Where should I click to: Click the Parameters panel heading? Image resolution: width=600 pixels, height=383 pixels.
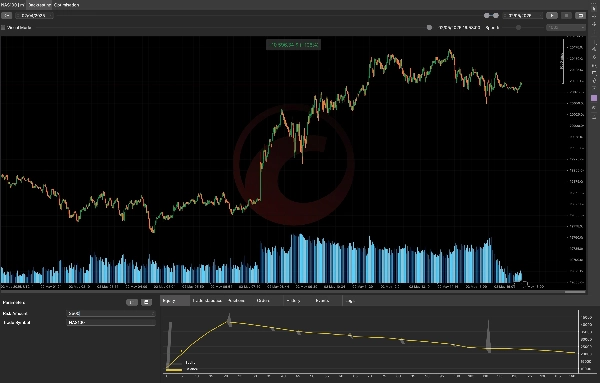(14, 302)
